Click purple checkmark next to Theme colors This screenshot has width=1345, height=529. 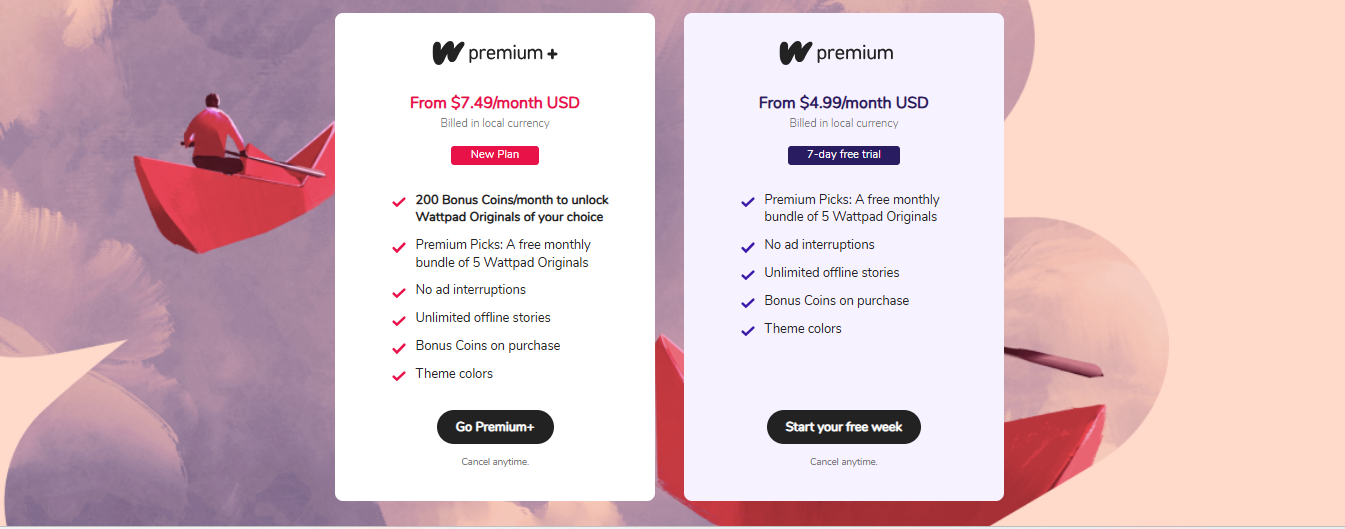tap(747, 331)
